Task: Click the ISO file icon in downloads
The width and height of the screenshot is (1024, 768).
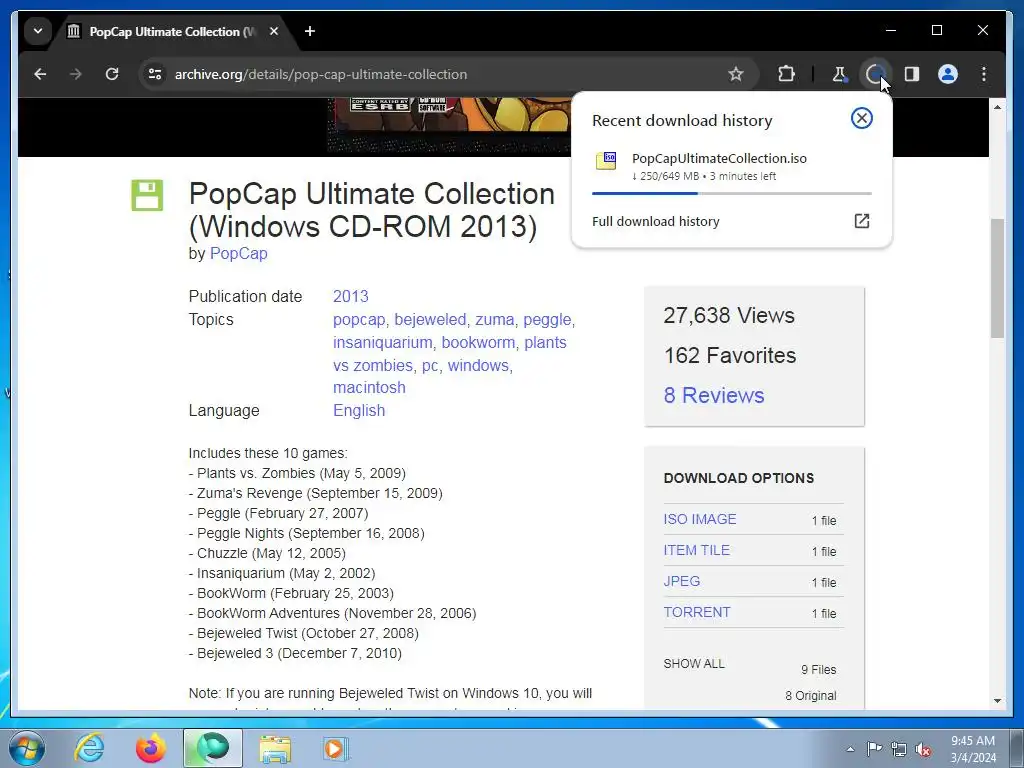Action: (x=606, y=160)
